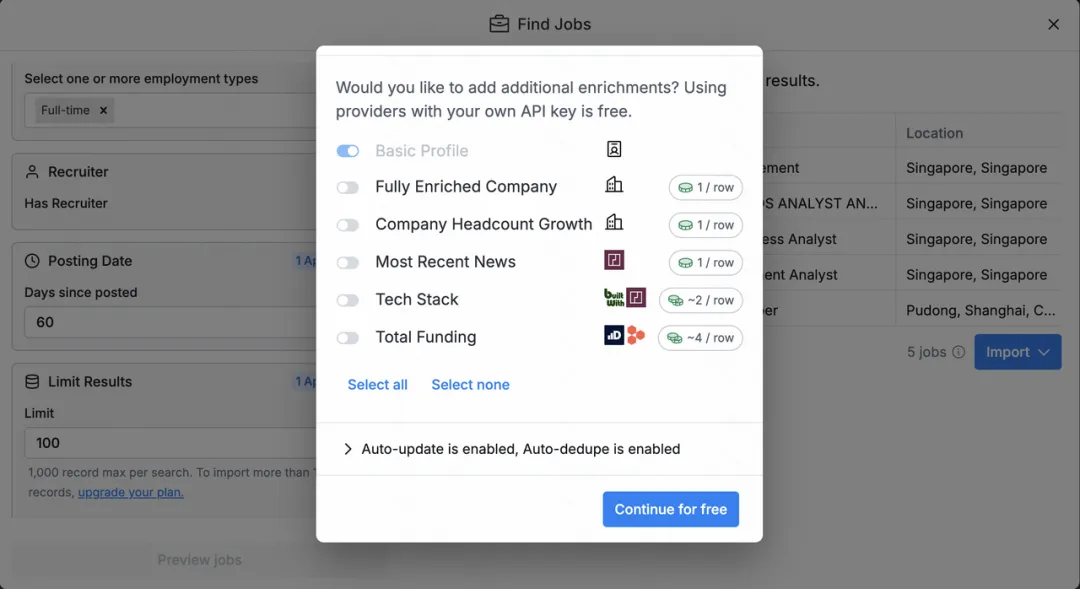1080x589 pixels.
Task: Click the employment types selection box
Action: [x=170, y=110]
